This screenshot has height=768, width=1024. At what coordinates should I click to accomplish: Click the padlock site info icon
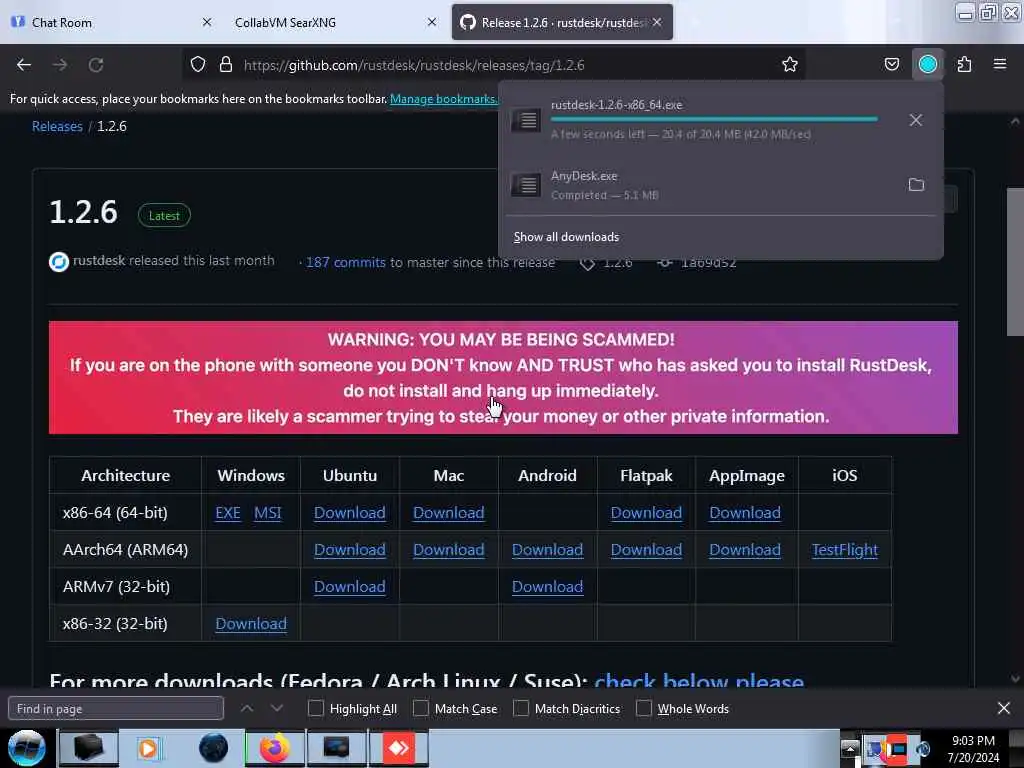(226, 65)
